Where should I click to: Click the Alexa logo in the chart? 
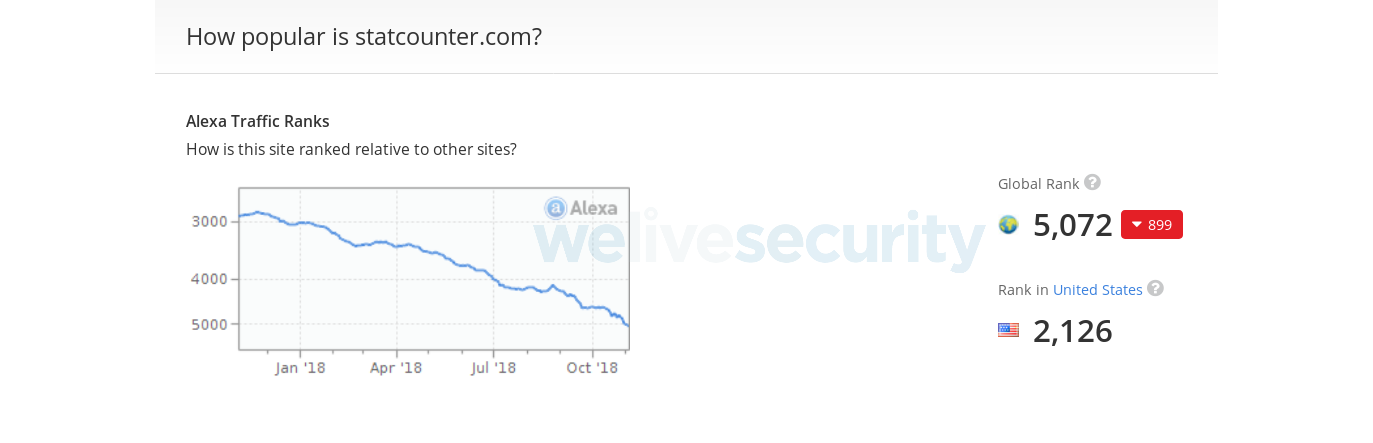pyautogui.click(x=581, y=208)
